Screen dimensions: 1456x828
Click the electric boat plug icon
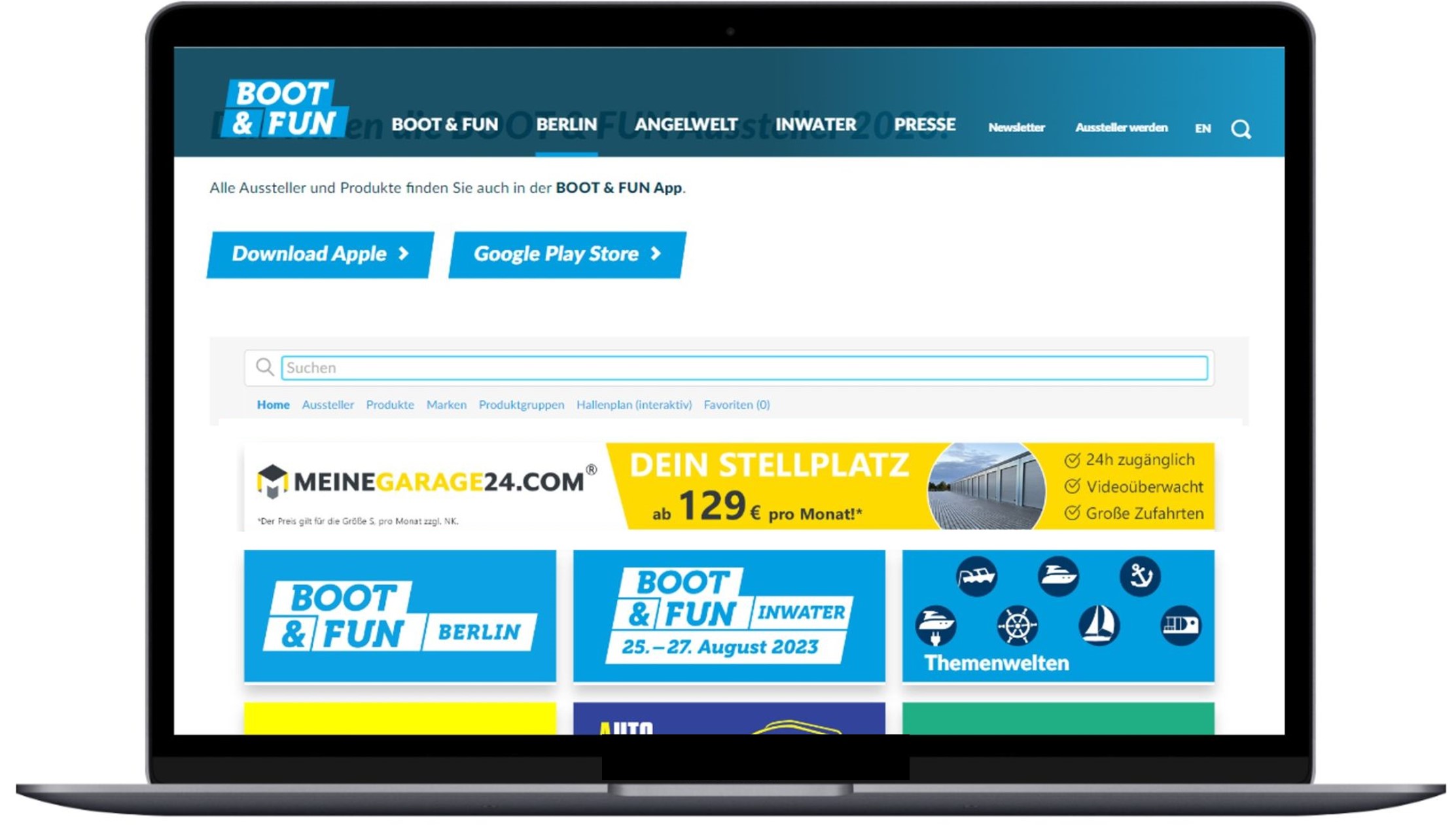(x=936, y=625)
